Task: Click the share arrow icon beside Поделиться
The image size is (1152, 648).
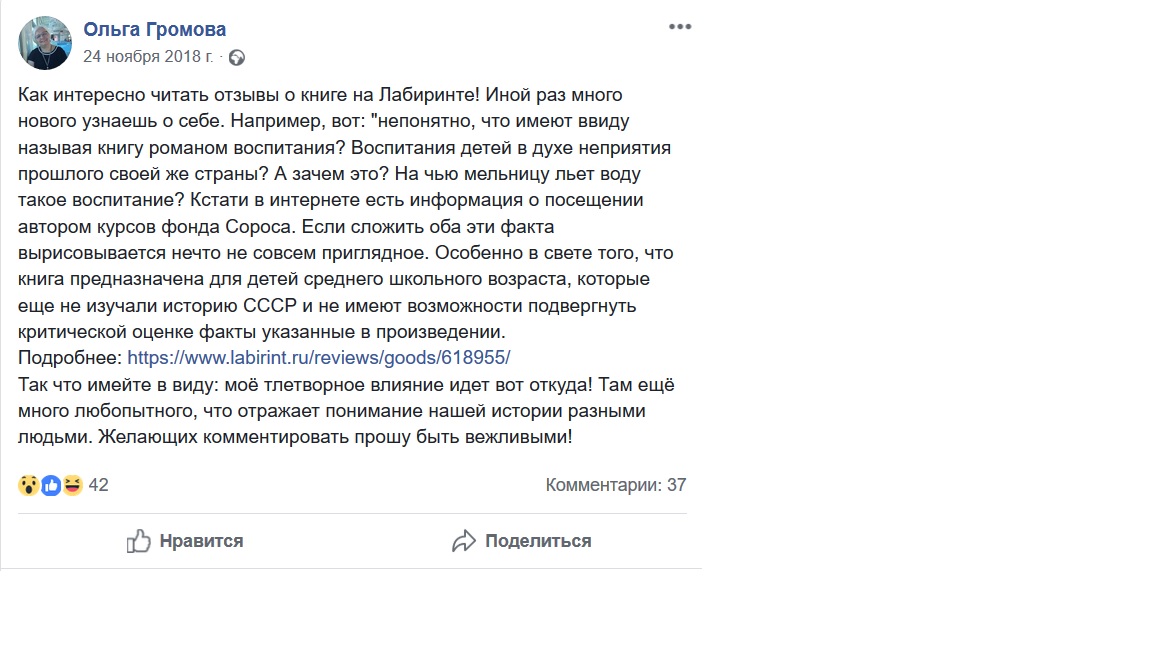Action: point(464,541)
